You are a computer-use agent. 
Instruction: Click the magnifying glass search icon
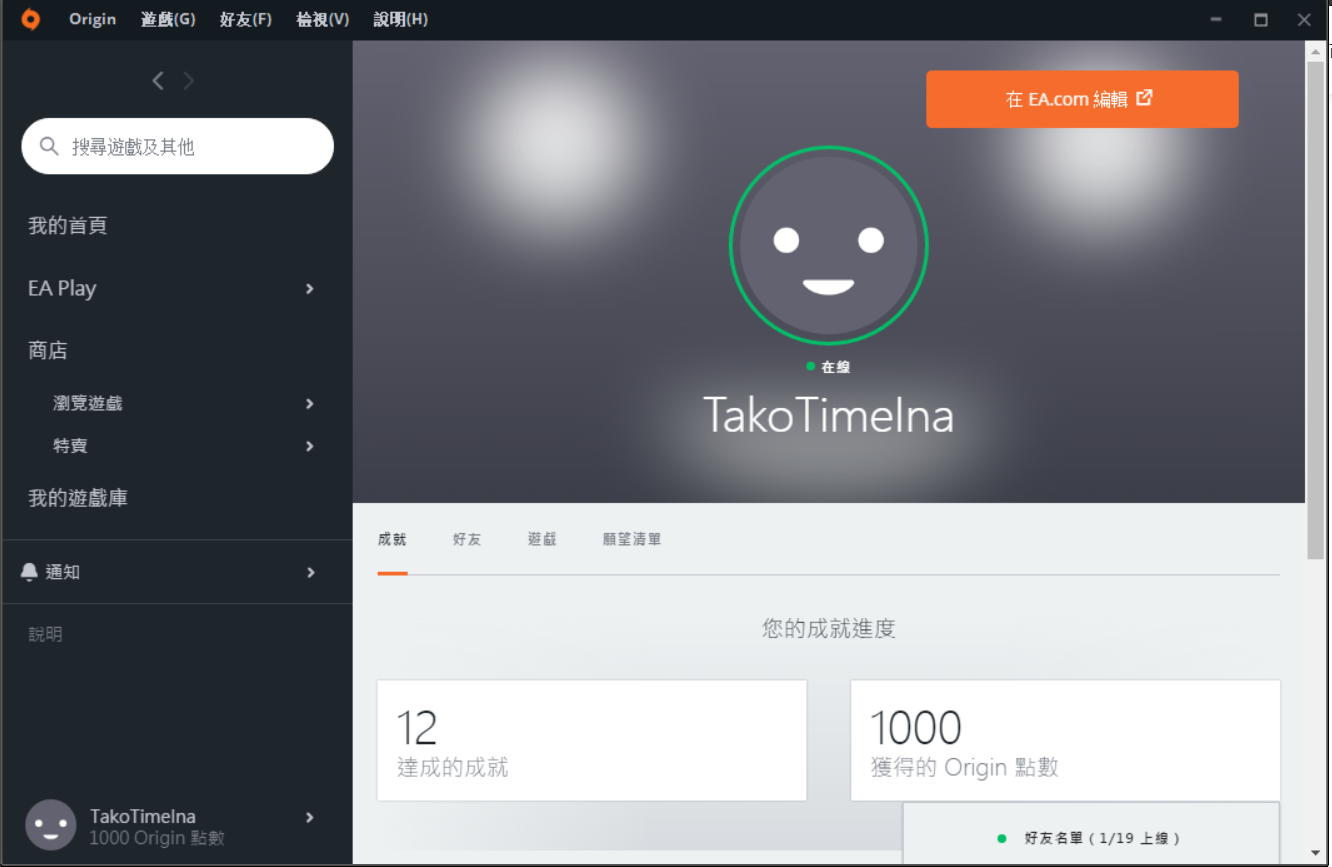coord(49,147)
